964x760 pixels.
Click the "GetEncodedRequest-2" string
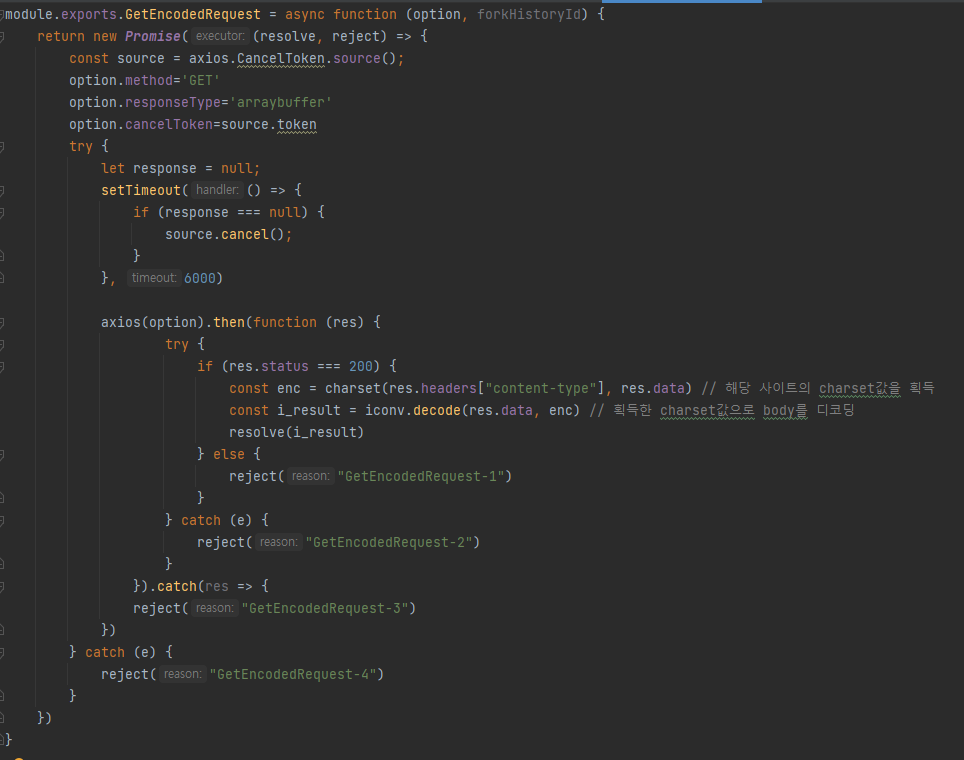389,542
